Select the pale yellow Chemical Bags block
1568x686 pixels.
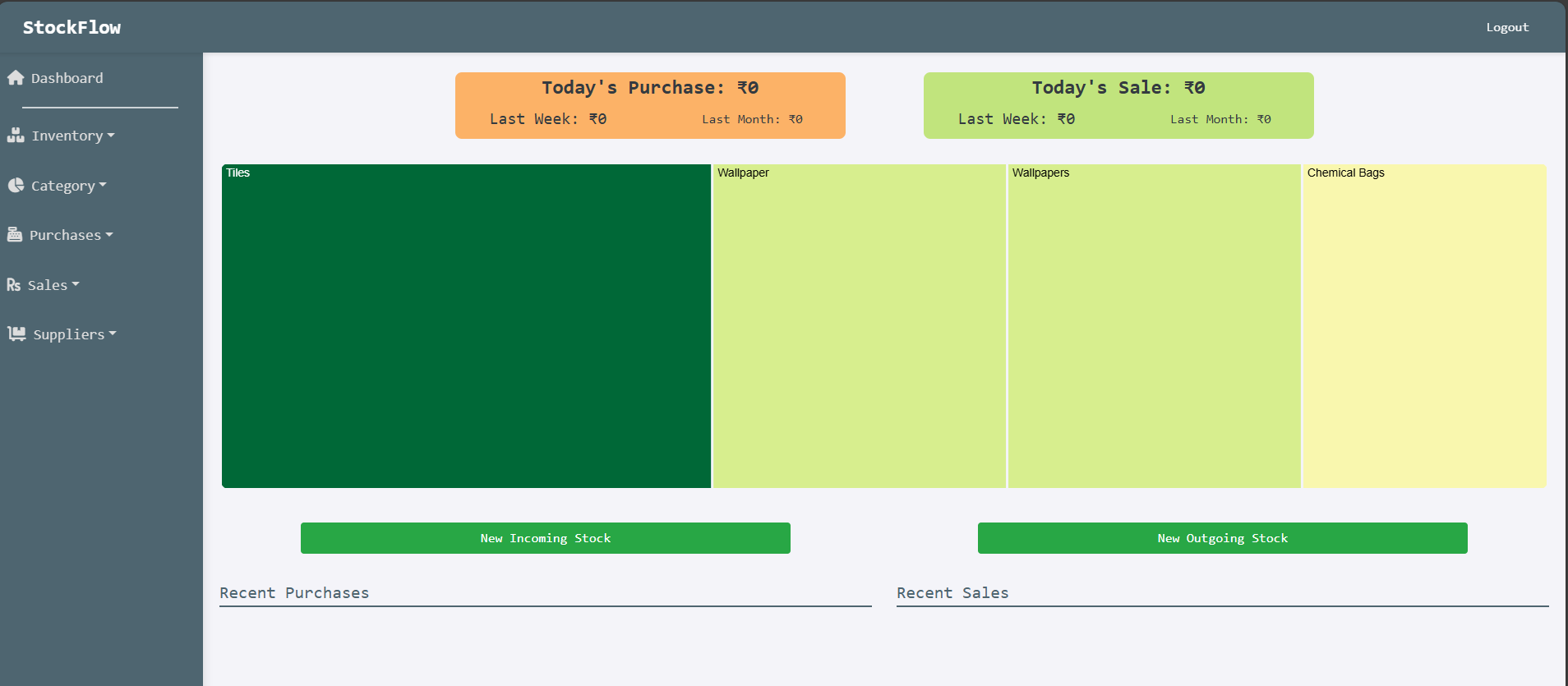click(1423, 326)
